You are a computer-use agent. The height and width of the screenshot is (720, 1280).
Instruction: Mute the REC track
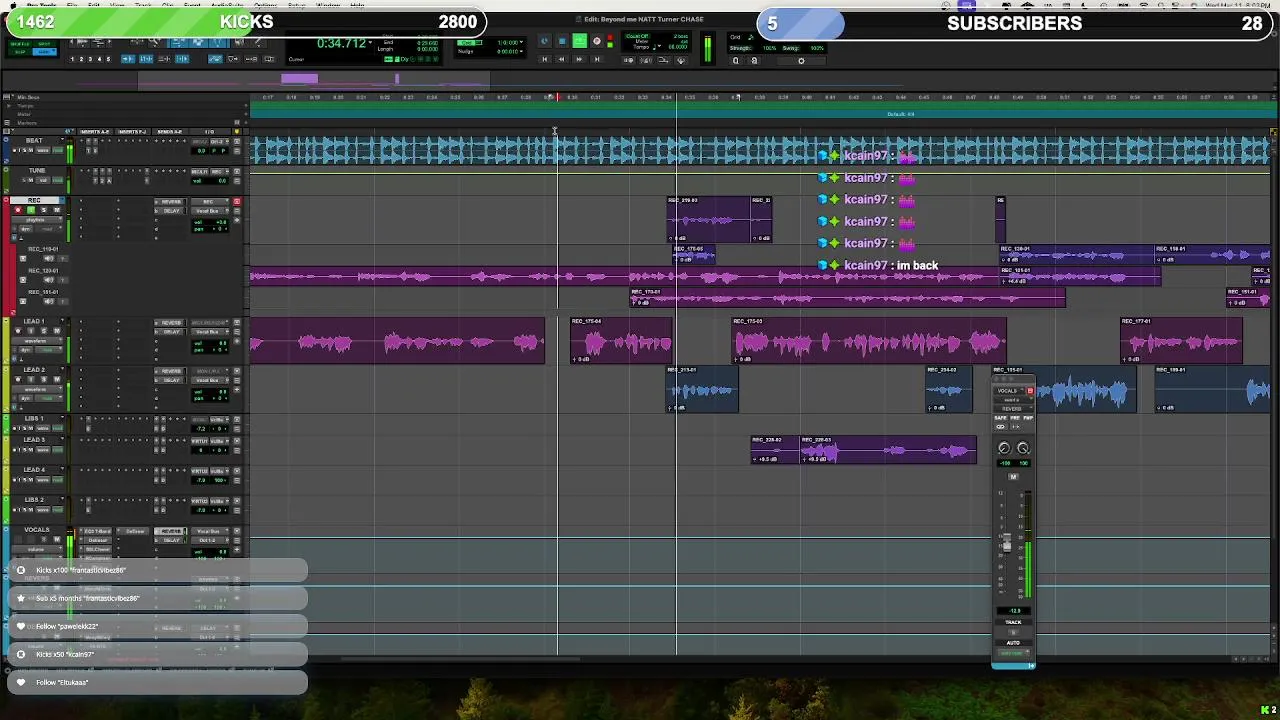[x=57, y=210]
